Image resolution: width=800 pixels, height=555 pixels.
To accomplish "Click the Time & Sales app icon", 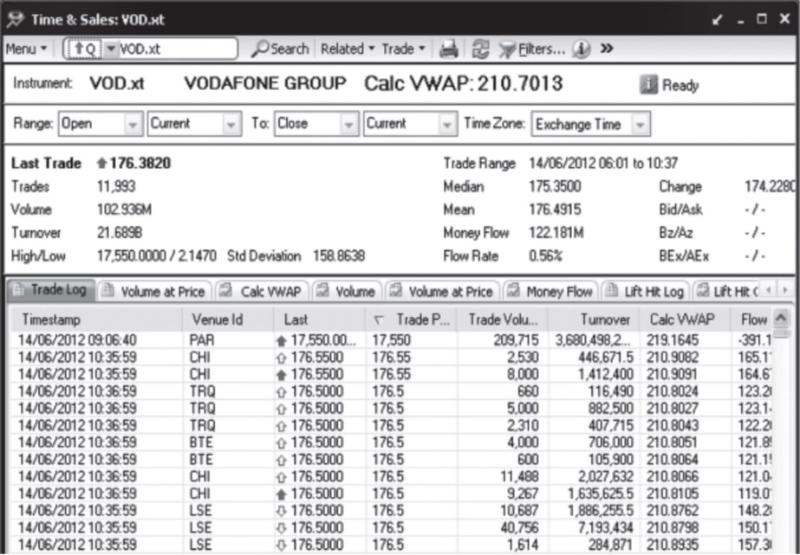I will (x=15, y=20).
